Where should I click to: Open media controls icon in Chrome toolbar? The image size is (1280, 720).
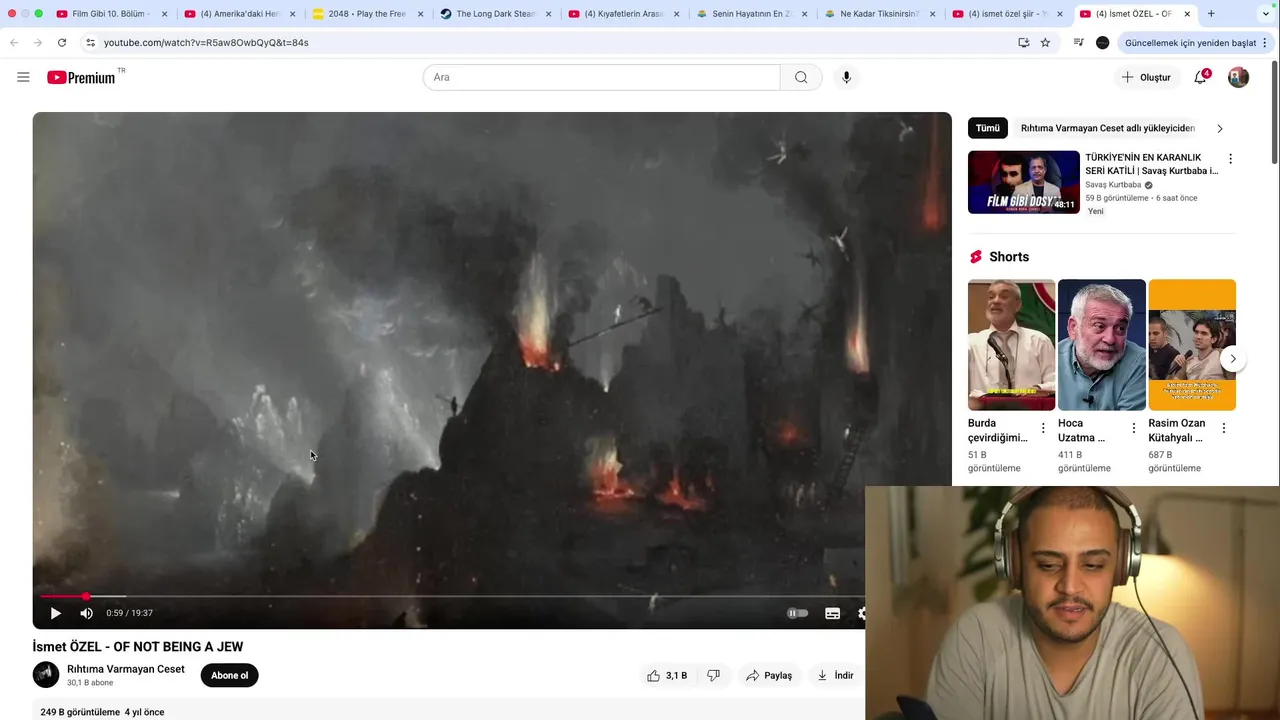[x=1078, y=43]
